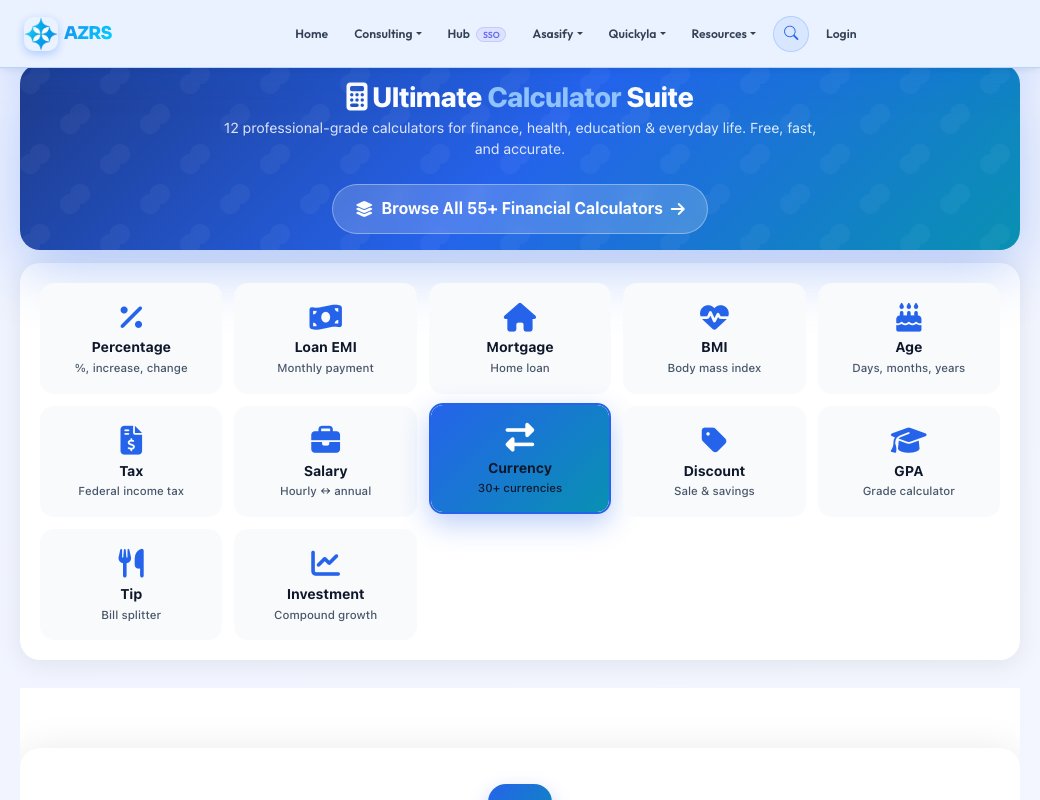Click the 'Home loan' subtitle

point(520,368)
